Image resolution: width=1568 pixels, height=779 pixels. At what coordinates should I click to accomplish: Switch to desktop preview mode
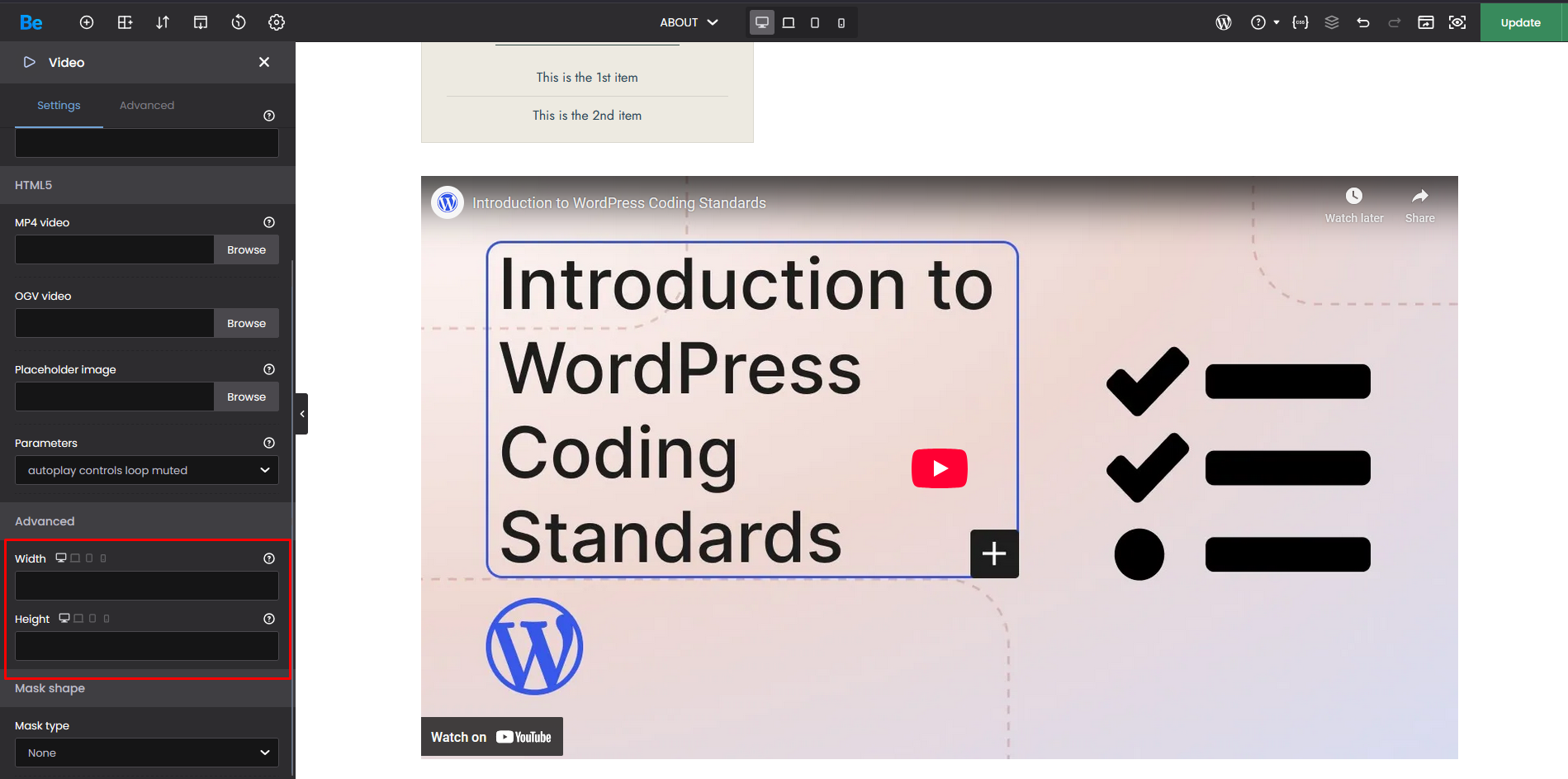tap(762, 22)
